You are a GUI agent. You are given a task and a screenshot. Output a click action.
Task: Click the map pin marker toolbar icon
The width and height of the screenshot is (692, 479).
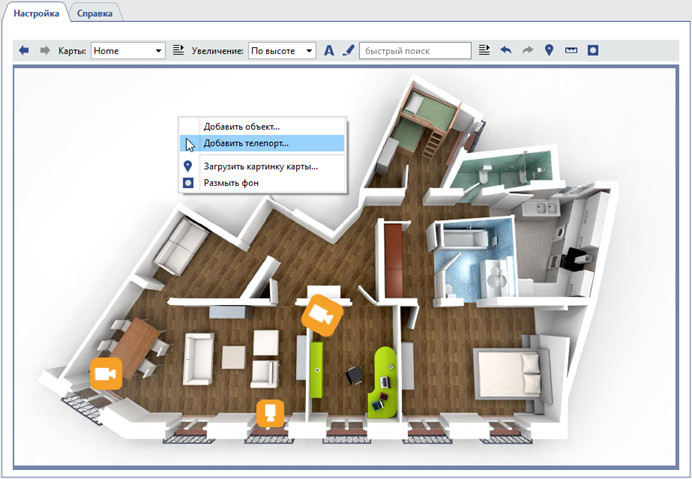tap(549, 50)
